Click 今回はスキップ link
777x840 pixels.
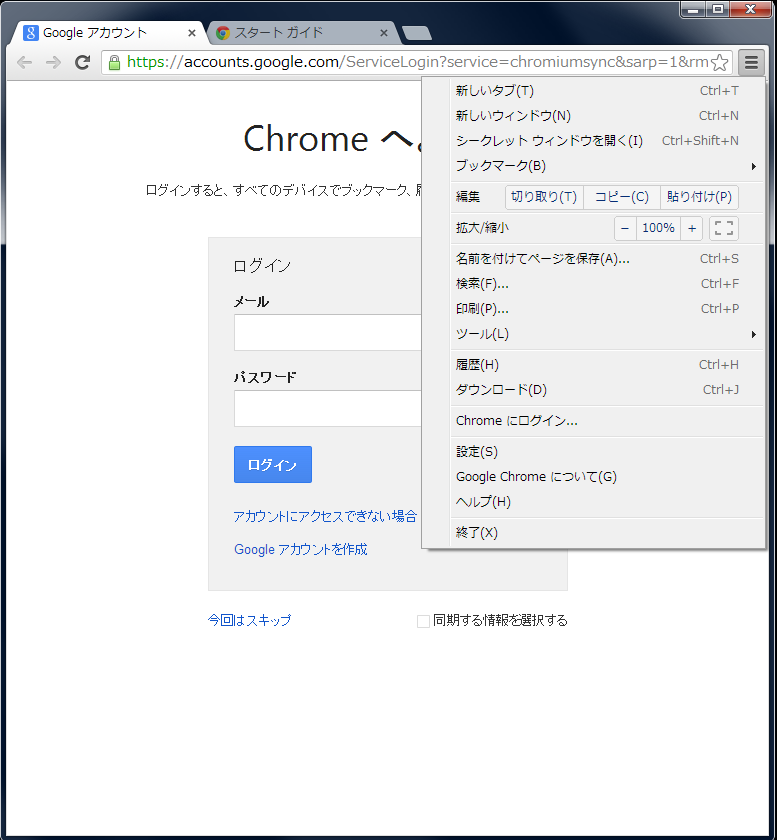click(250, 620)
